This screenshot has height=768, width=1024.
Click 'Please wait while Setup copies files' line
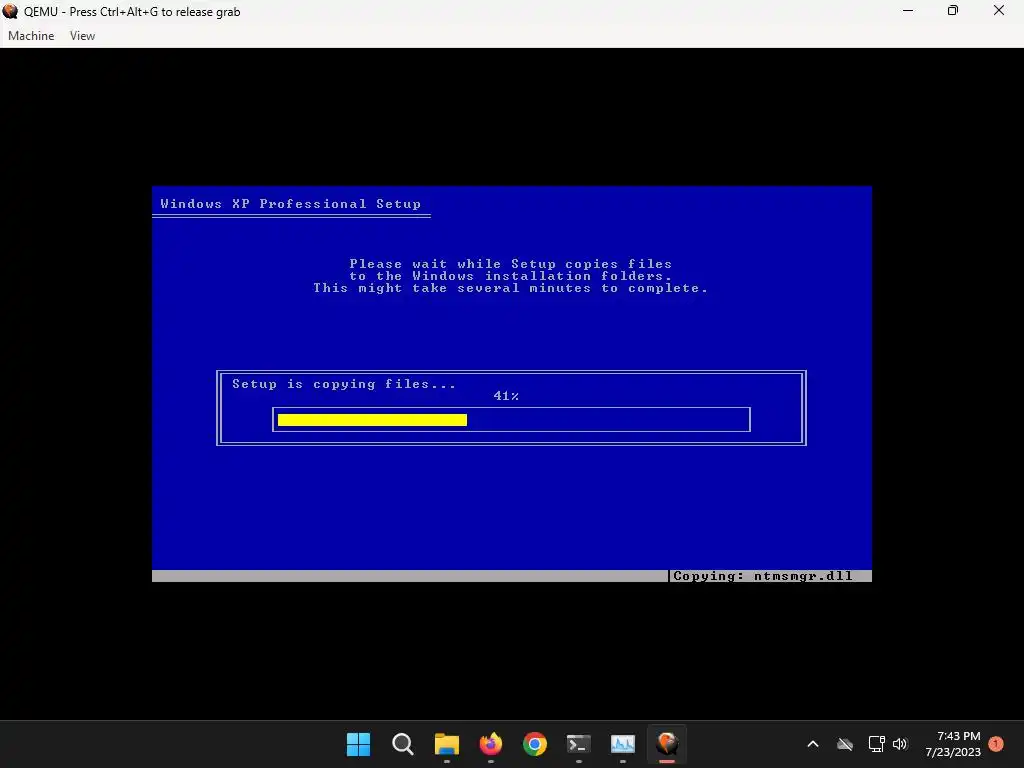pos(510,264)
